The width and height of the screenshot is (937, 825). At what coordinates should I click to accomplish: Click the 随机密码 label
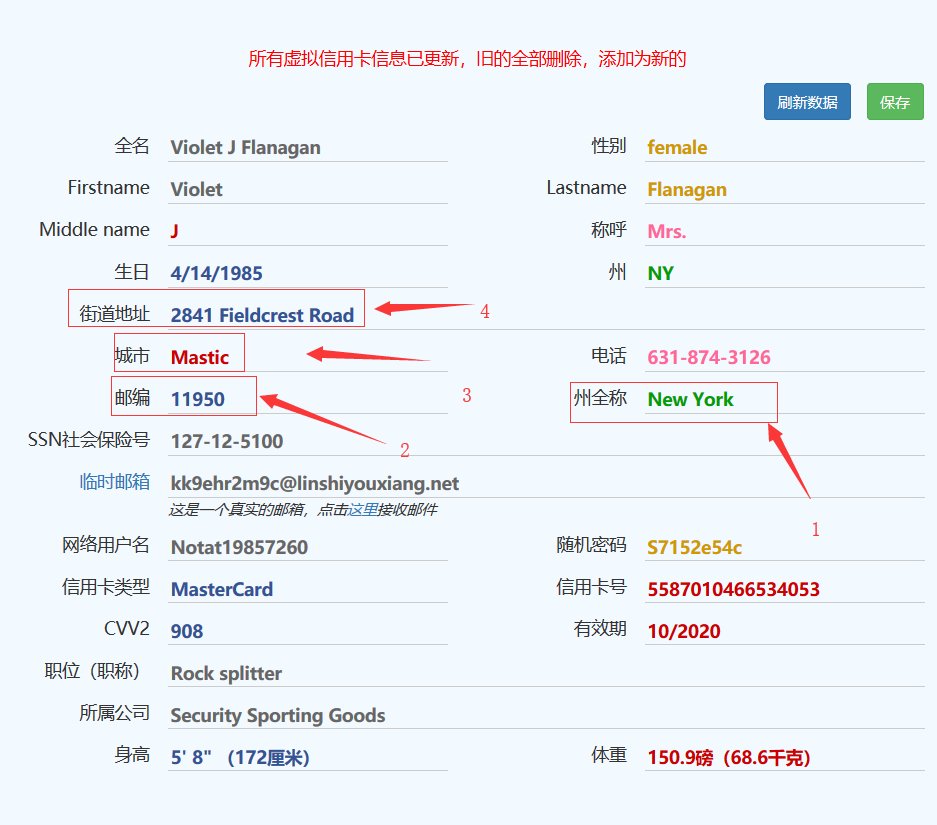pos(592,545)
